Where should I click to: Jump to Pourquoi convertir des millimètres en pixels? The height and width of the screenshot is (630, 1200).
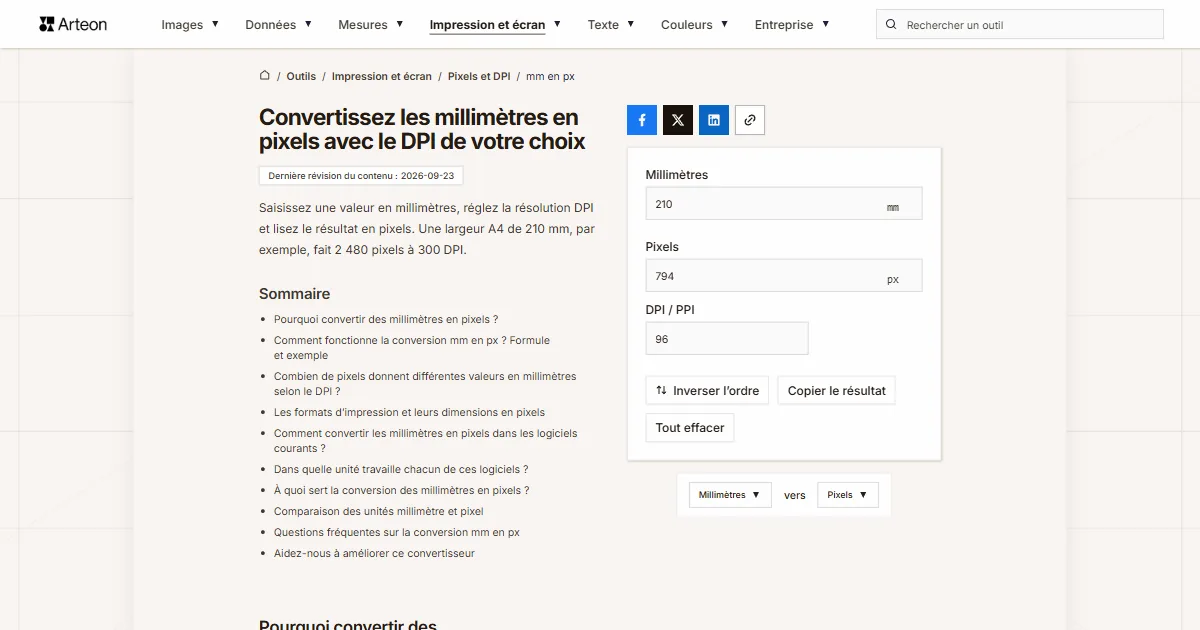point(386,320)
